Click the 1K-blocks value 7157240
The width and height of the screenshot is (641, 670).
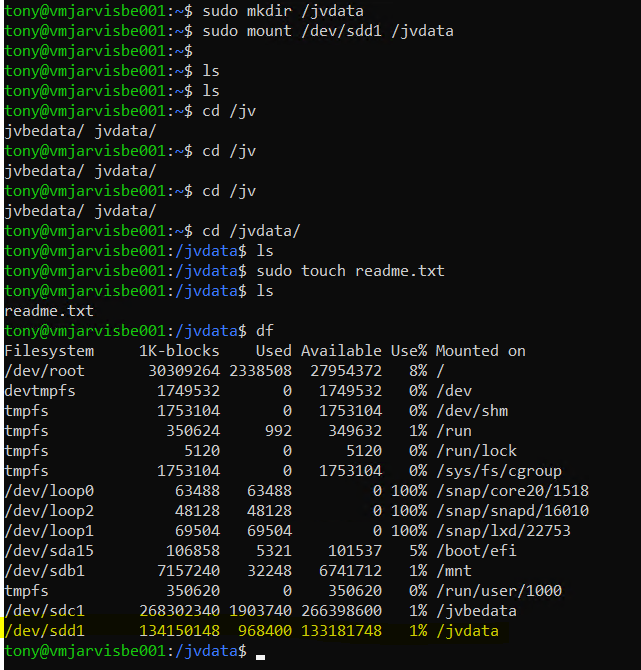[188, 571]
